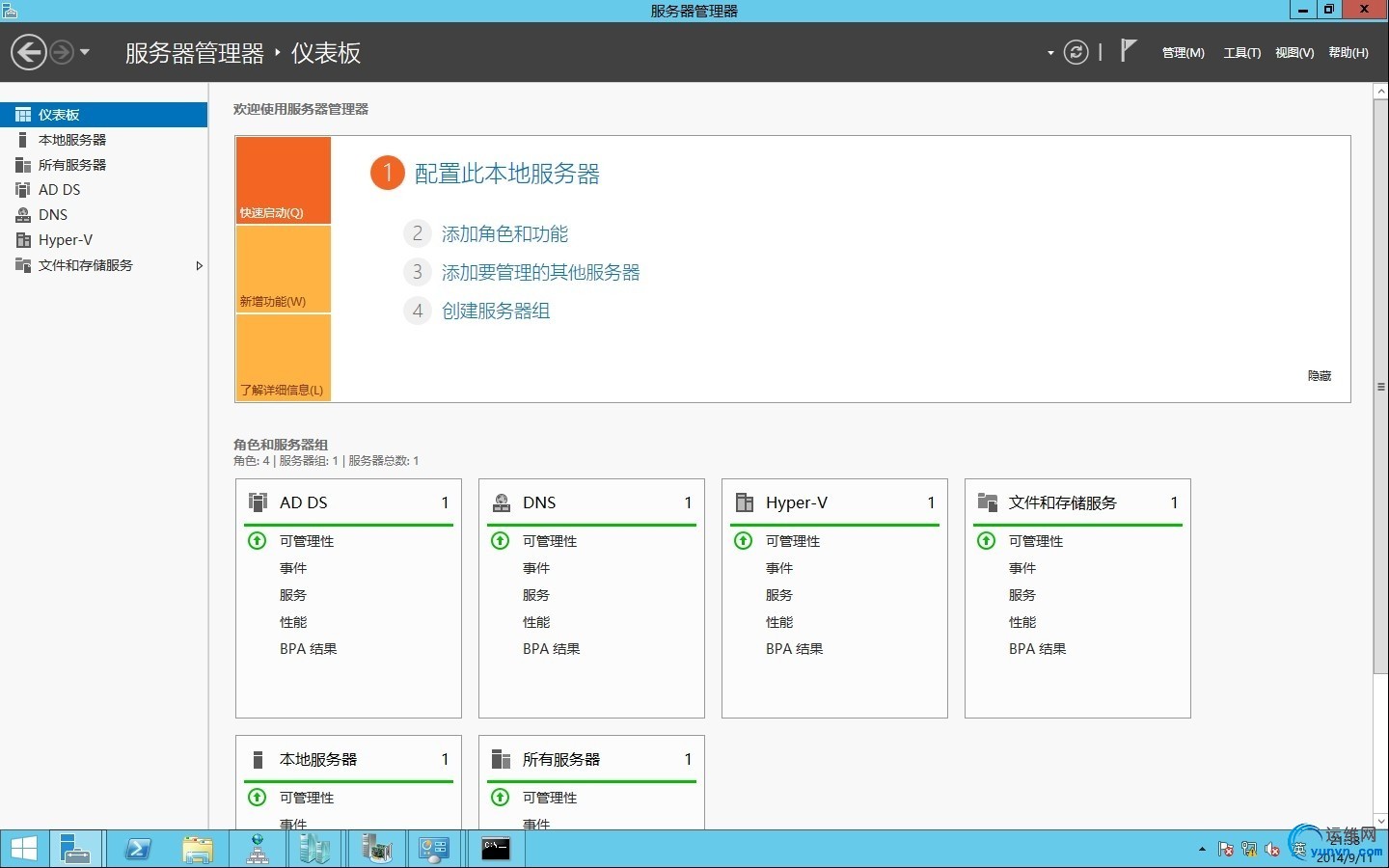
Task: Switch to the Command Prompt taskbar window
Action: point(496,849)
